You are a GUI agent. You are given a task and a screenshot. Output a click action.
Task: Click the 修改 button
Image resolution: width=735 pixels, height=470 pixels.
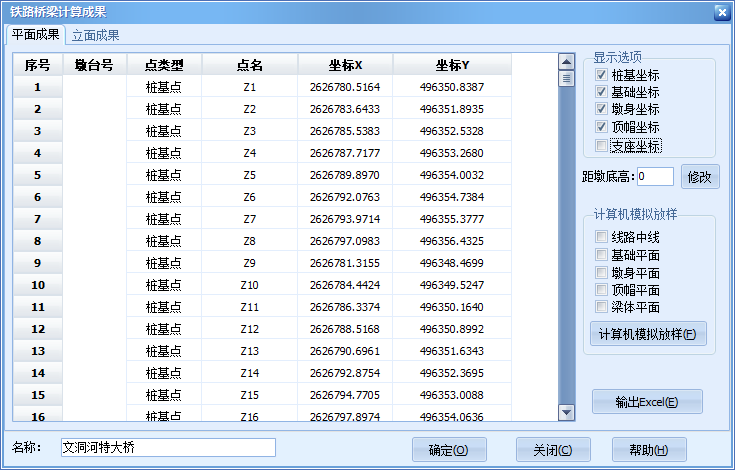700,177
